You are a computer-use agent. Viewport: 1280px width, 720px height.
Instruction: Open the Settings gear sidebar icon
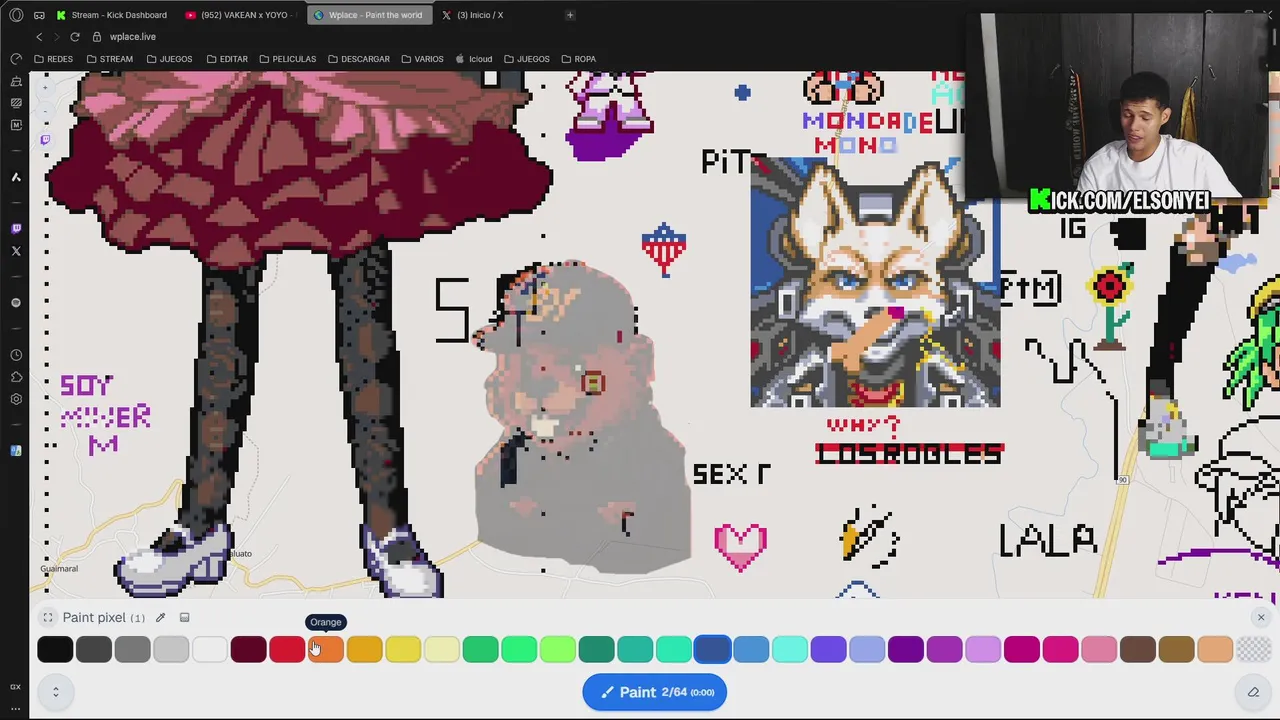pyautogui.click(x=16, y=399)
